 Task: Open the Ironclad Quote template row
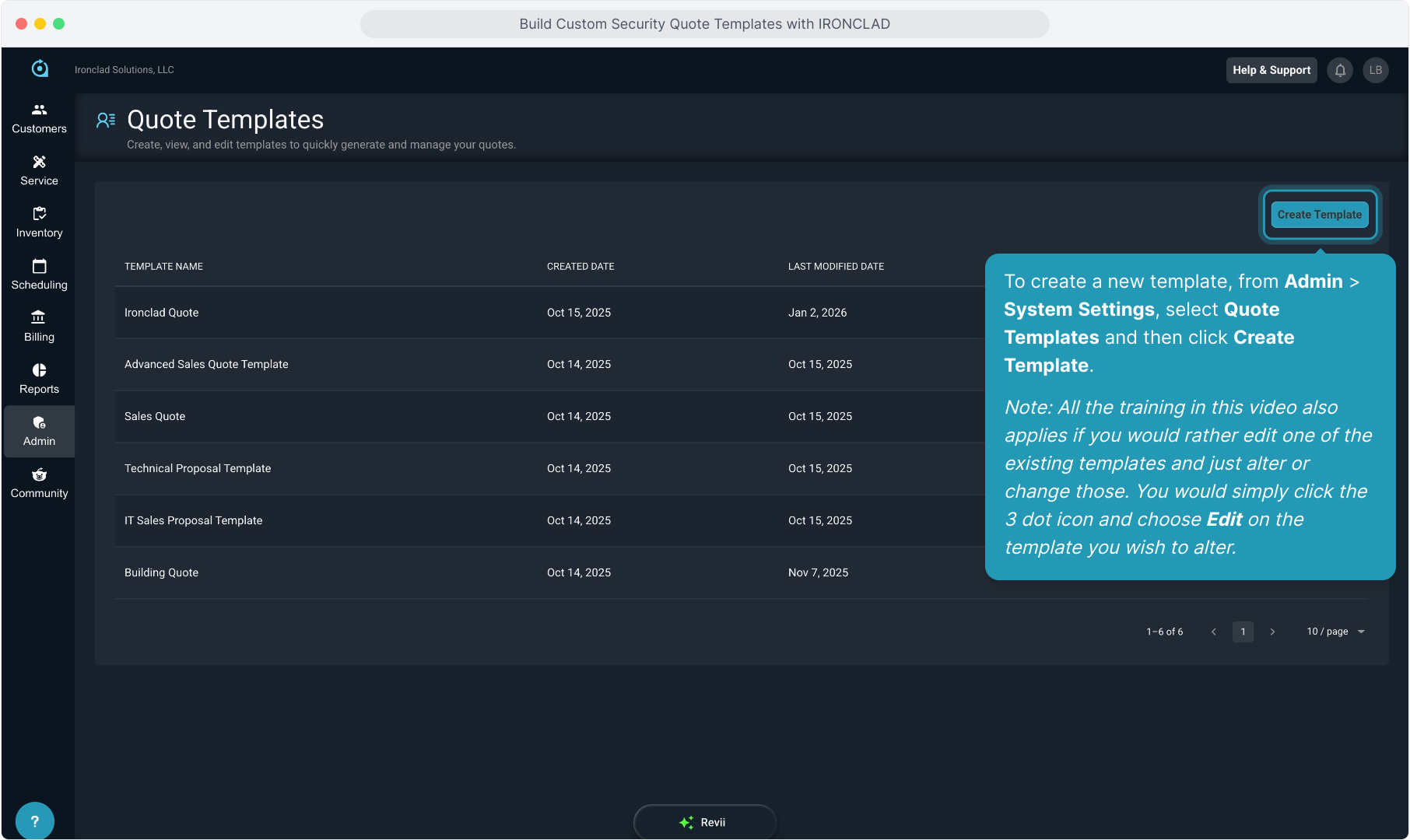pyautogui.click(x=162, y=313)
